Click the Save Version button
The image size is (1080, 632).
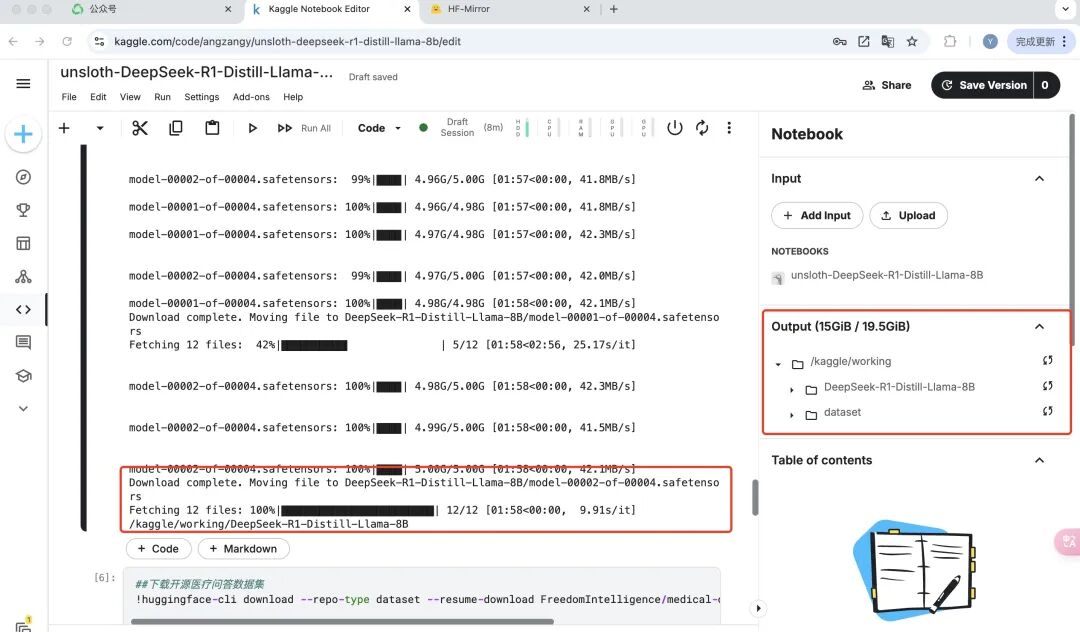point(982,85)
